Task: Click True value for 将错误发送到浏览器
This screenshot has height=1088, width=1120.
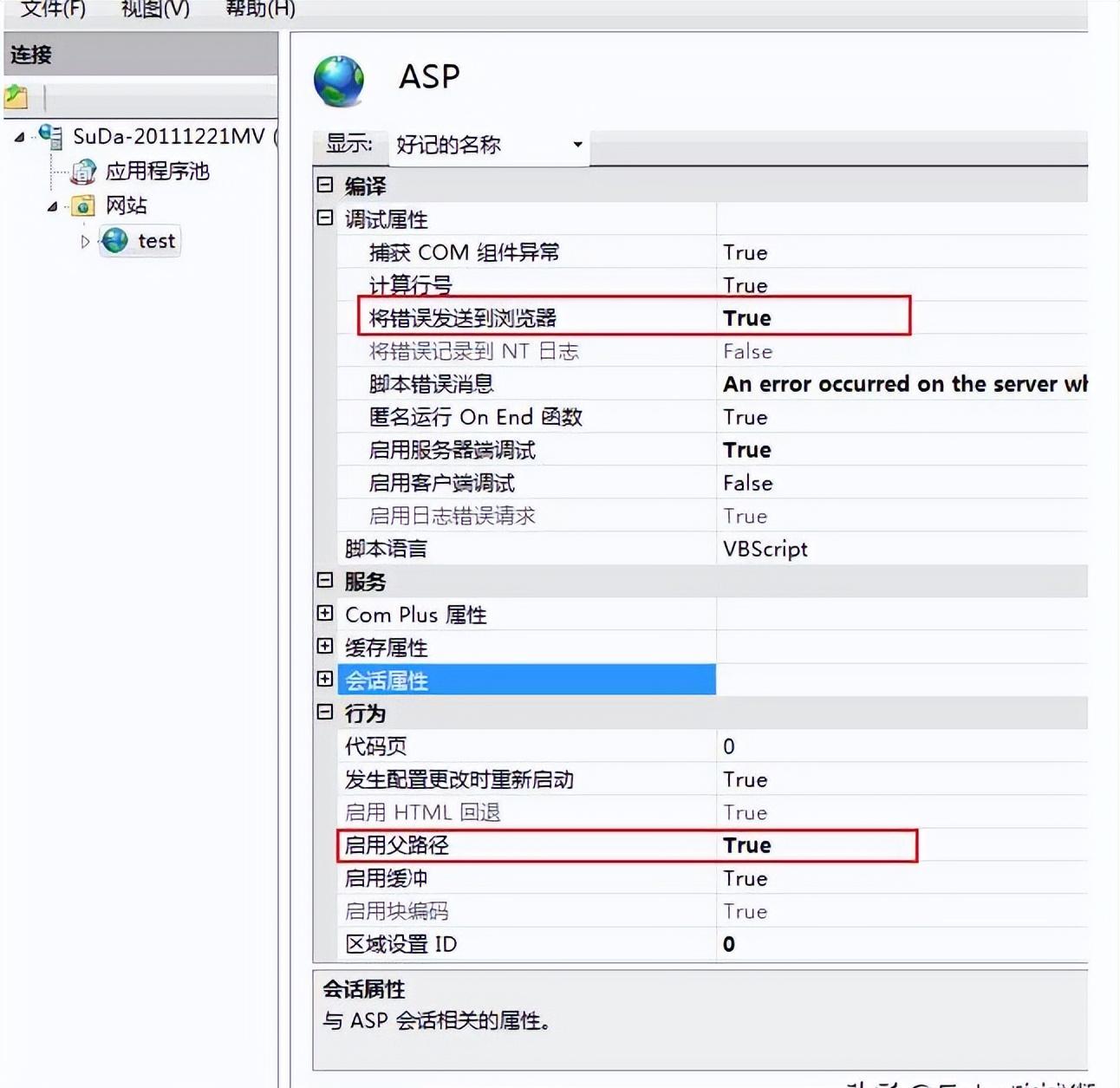Action: point(747,318)
